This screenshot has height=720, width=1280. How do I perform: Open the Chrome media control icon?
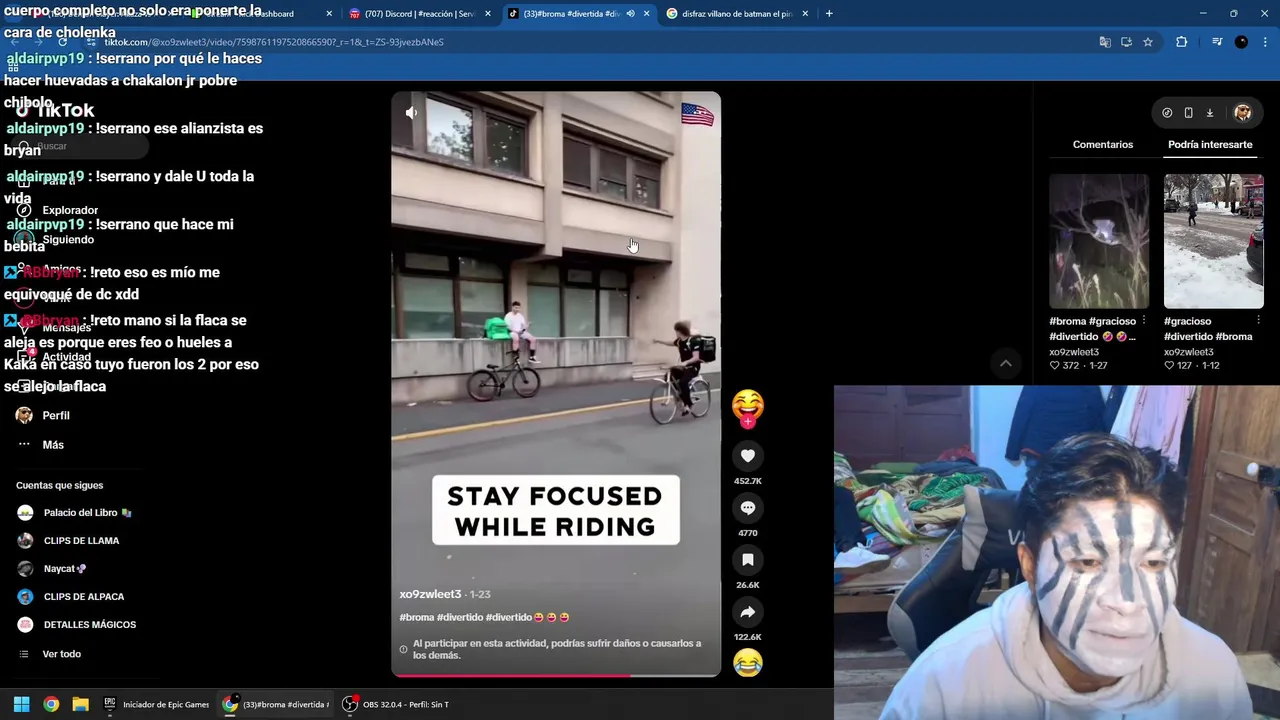coord(1217,42)
